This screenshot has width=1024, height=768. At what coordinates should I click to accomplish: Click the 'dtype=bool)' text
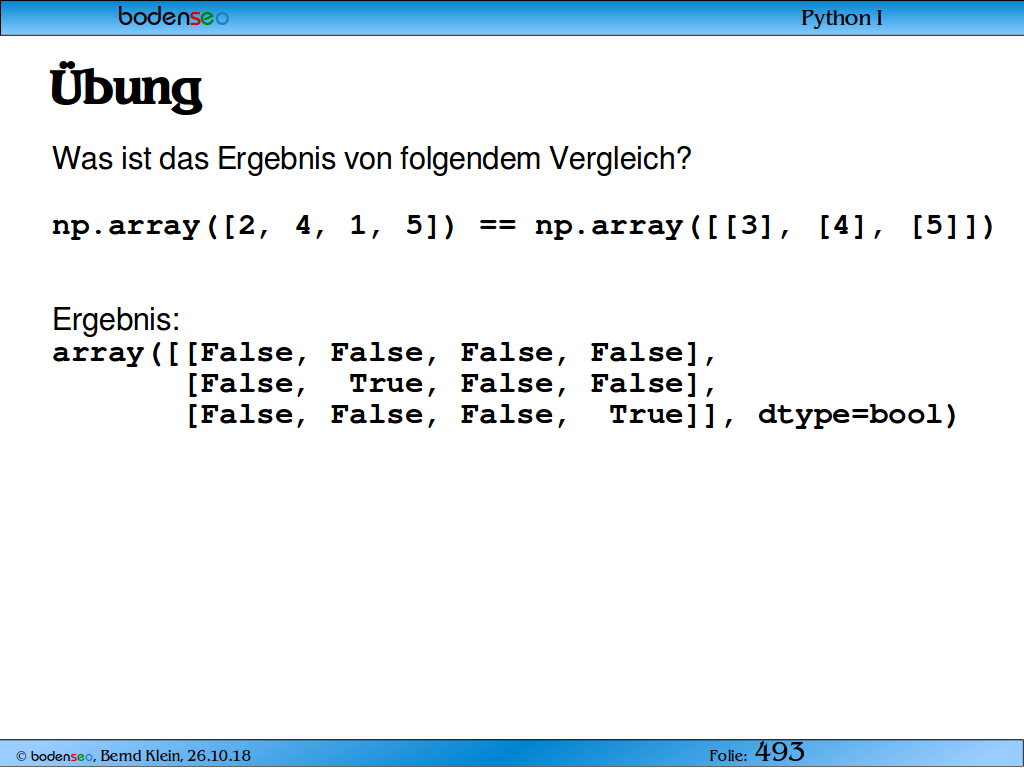click(x=857, y=415)
